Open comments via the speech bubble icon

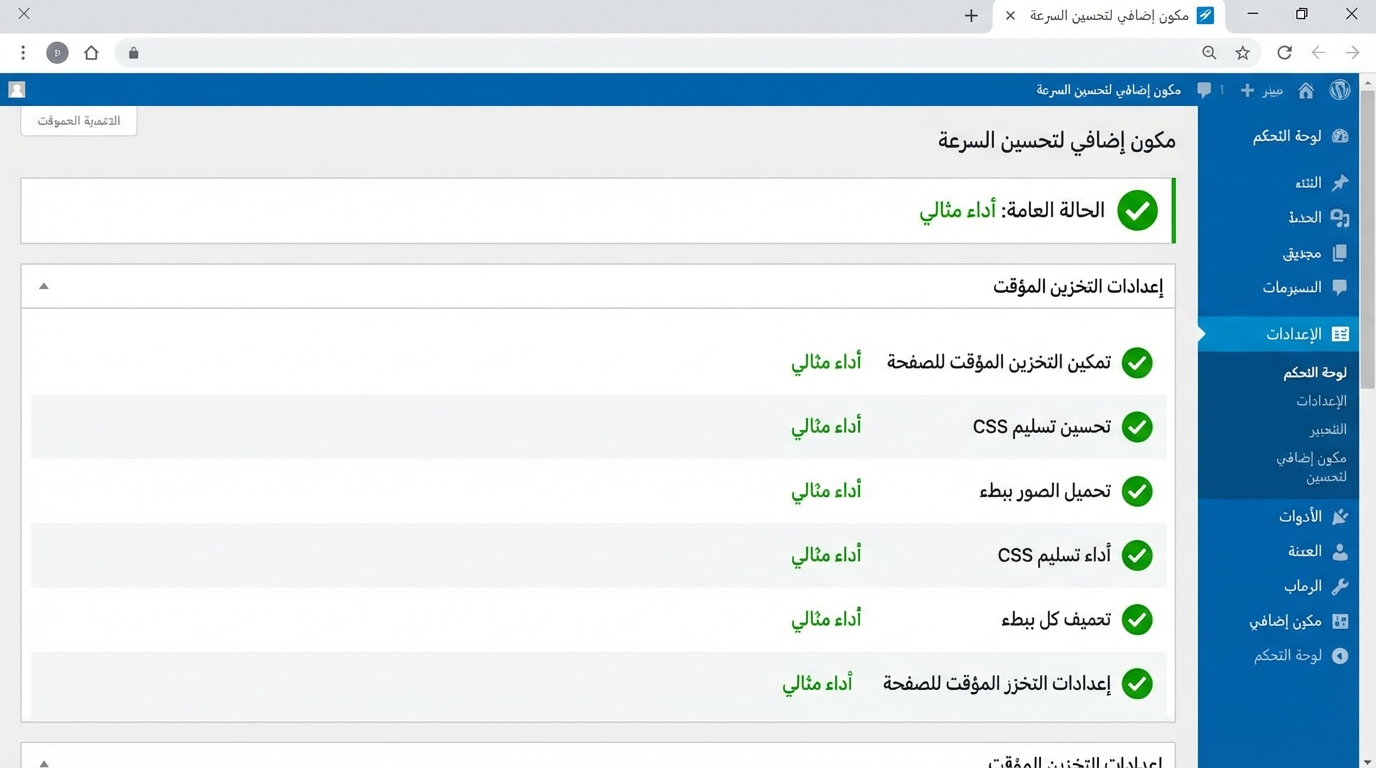pyautogui.click(x=1203, y=89)
